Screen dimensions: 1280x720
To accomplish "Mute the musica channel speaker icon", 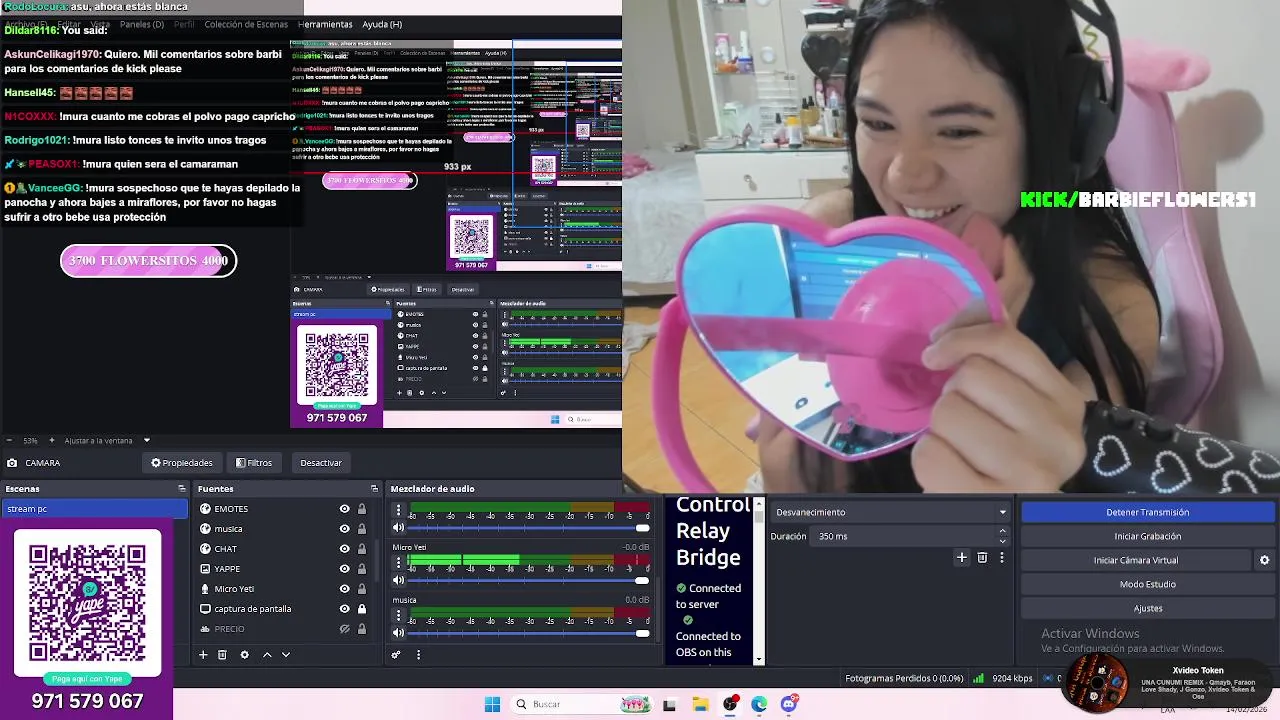I will tap(398, 632).
